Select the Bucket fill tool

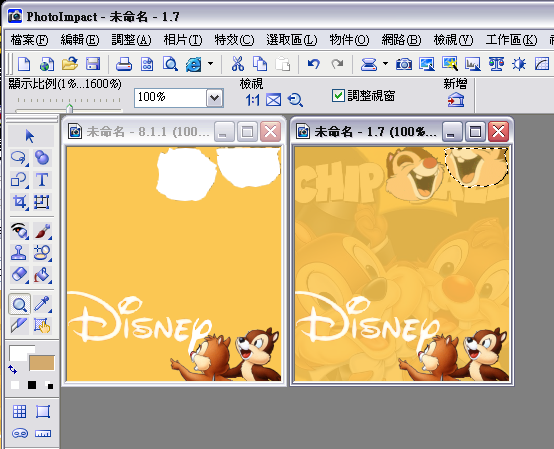click(42, 275)
